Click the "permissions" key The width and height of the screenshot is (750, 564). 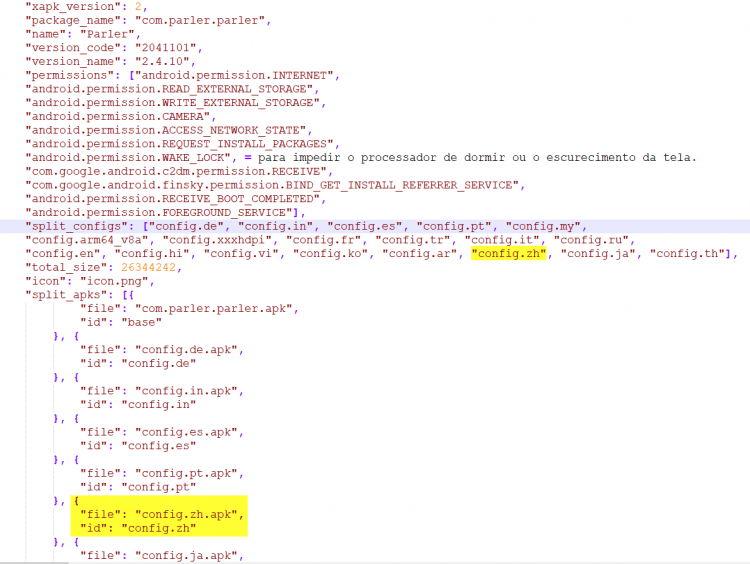pyautogui.click(x=70, y=76)
